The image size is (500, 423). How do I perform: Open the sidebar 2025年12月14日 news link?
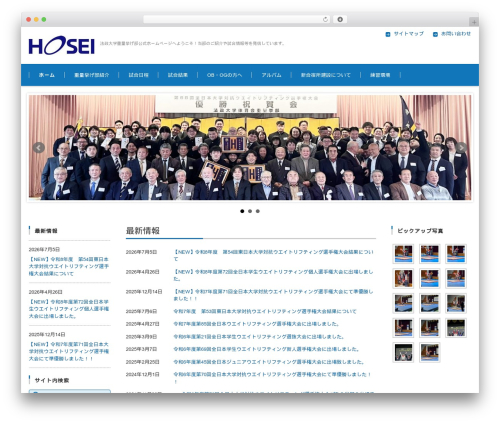point(69,351)
